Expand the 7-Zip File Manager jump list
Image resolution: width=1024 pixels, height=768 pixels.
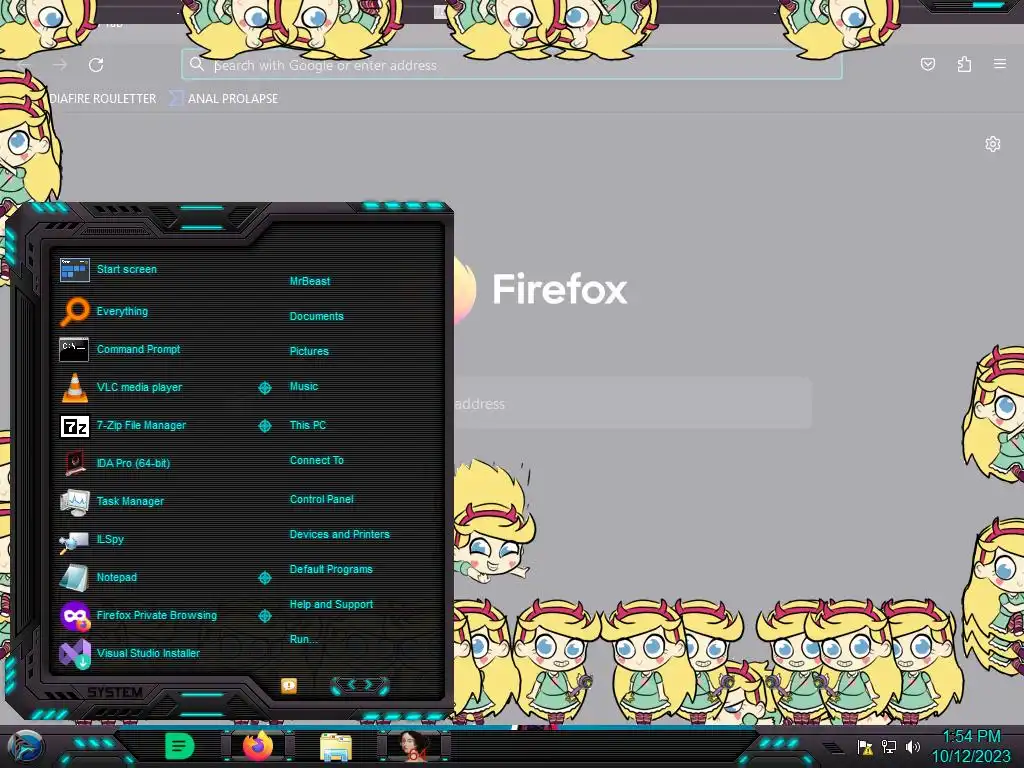[264, 426]
